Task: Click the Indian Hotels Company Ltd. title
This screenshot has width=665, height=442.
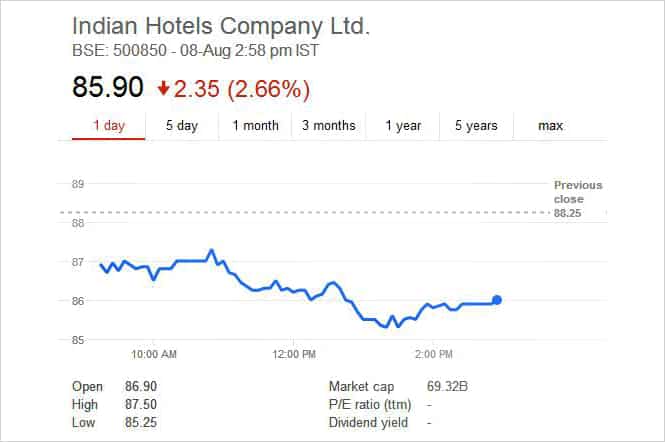Action: pyautogui.click(x=221, y=26)
